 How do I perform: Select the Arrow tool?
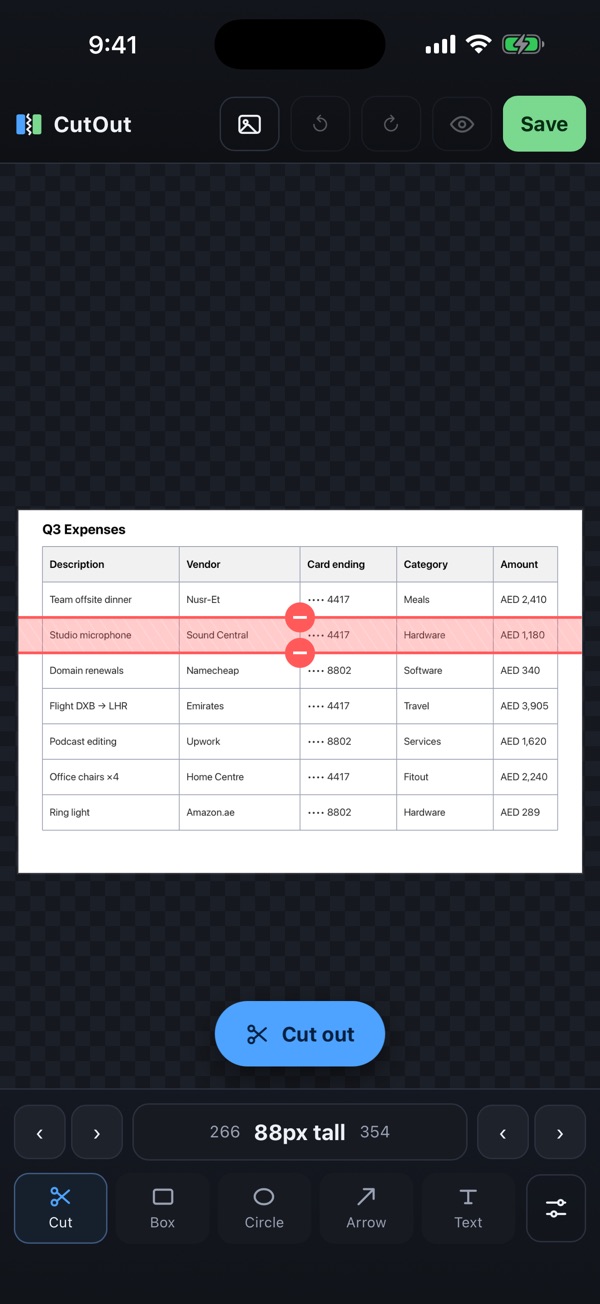366,1208
